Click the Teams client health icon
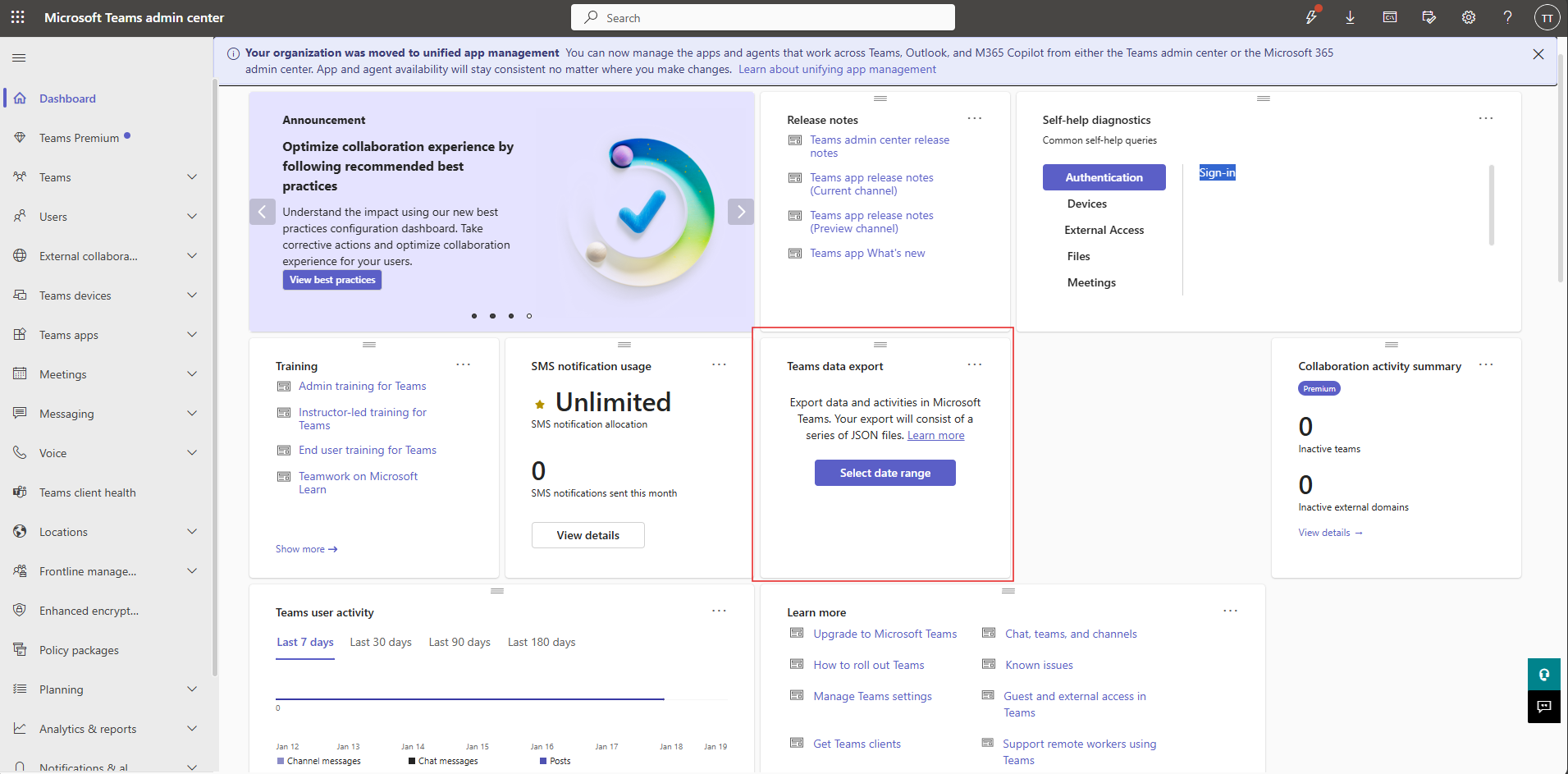 pyautogui.click(x=20, y=492)
